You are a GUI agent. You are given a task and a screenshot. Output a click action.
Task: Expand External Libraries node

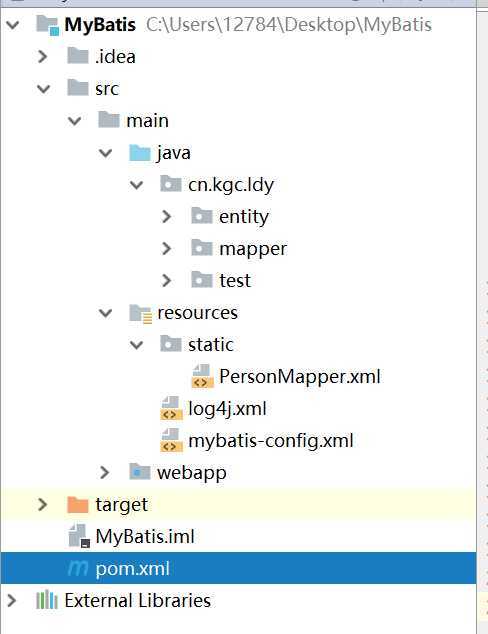(x=12, y=600)
